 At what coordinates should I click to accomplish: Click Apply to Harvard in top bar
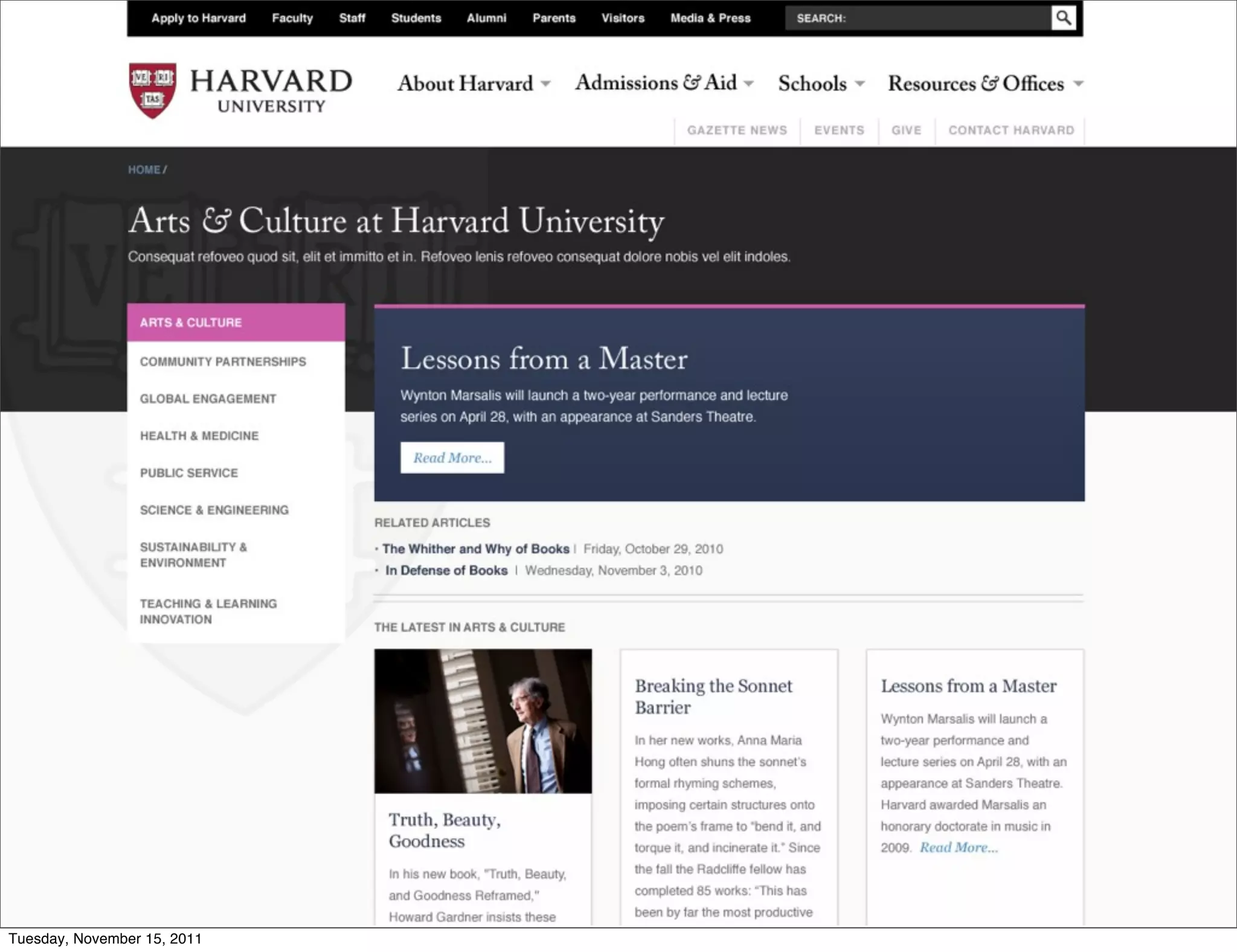point(199,18)
